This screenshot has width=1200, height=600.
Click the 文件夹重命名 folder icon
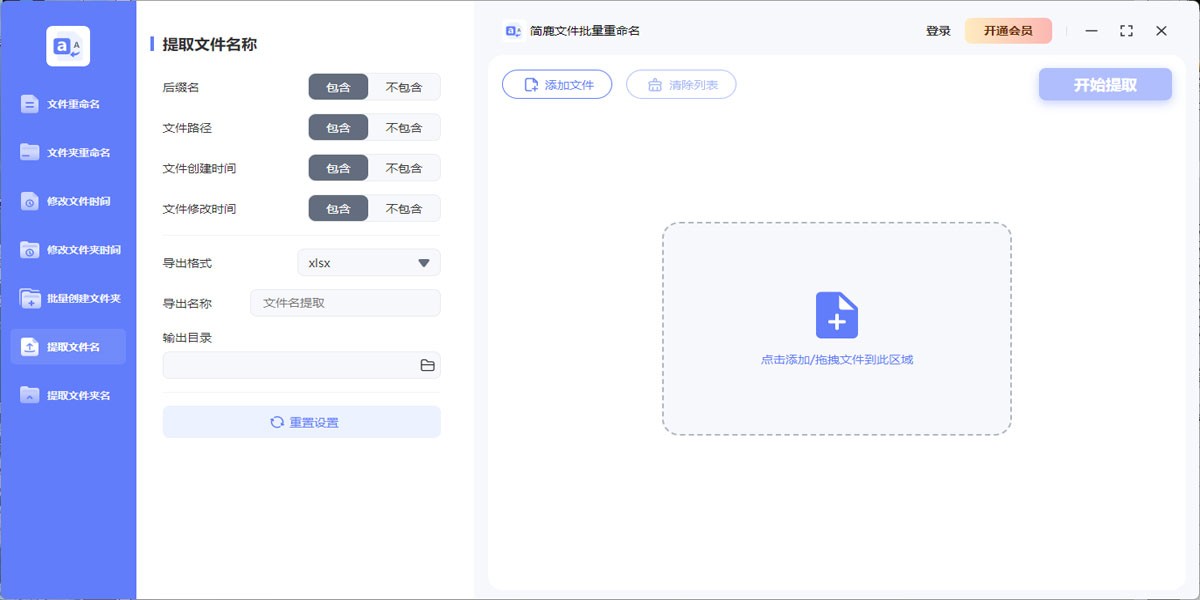[30, 152]
